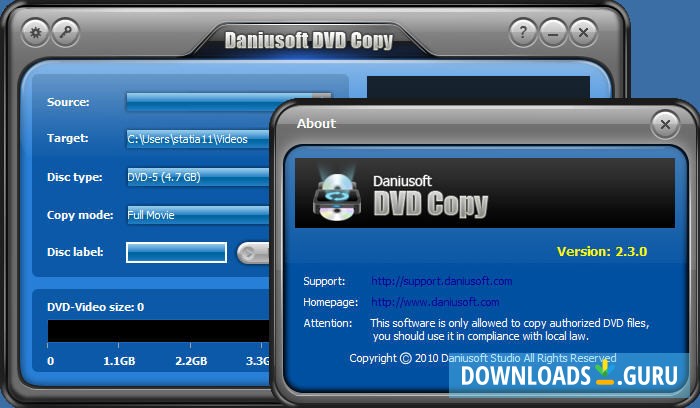Expand the Disc type DVD-5 combo box

199,177
